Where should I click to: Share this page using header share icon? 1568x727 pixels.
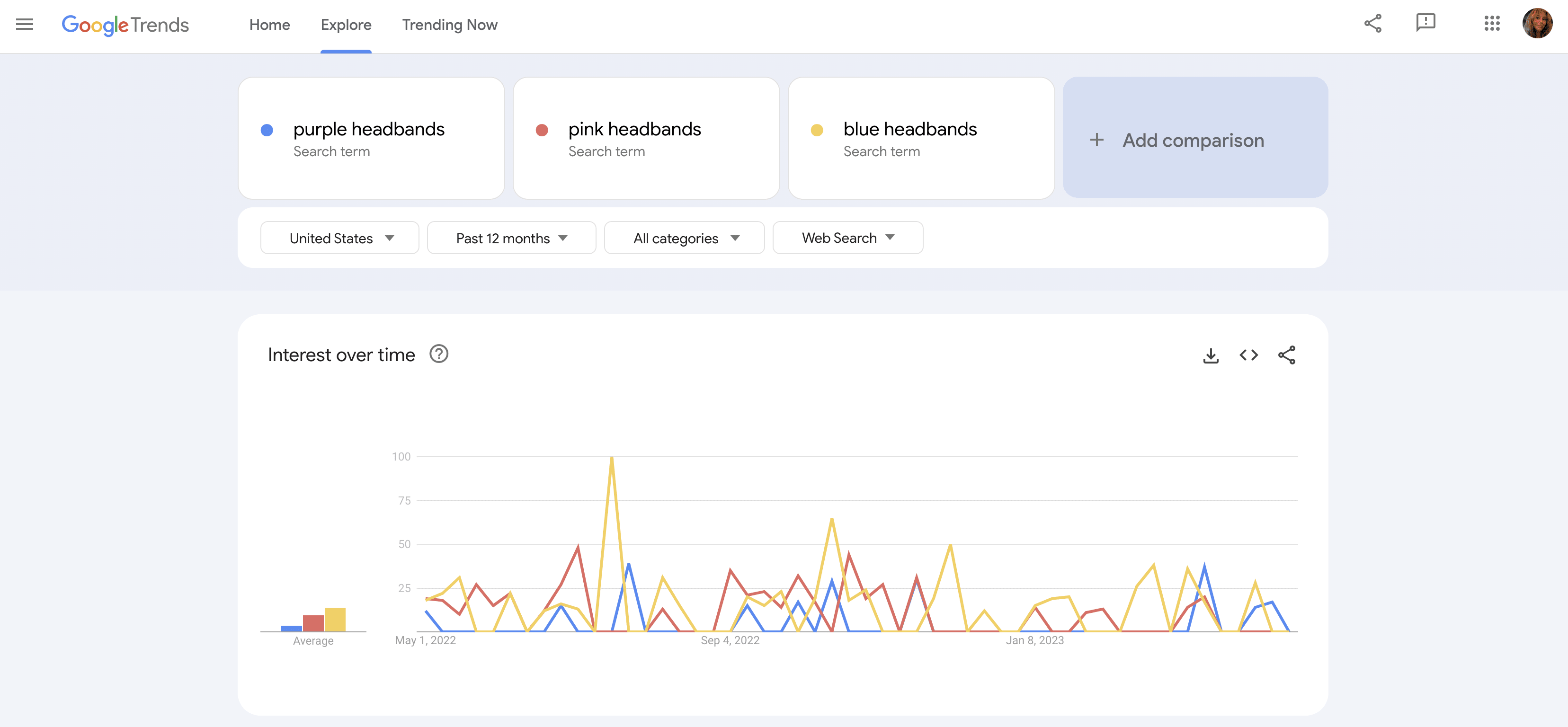(1372, 24)
